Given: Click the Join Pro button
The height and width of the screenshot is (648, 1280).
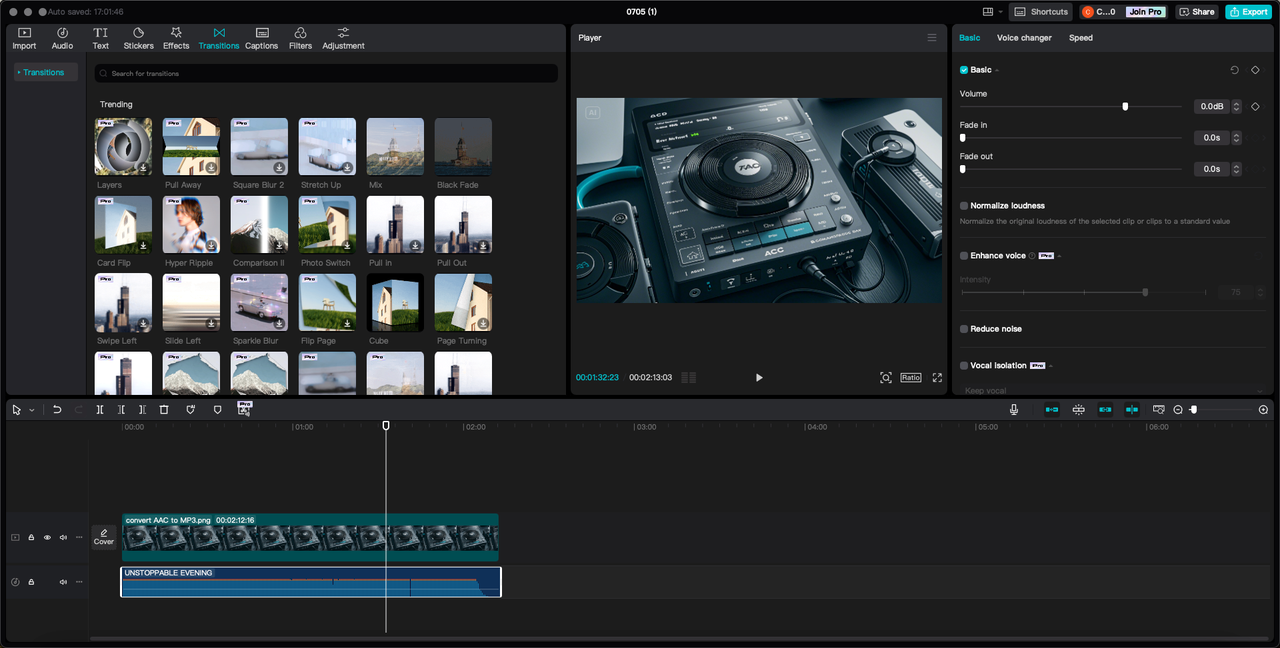Looking at the screenshot, I should 1145,12.
